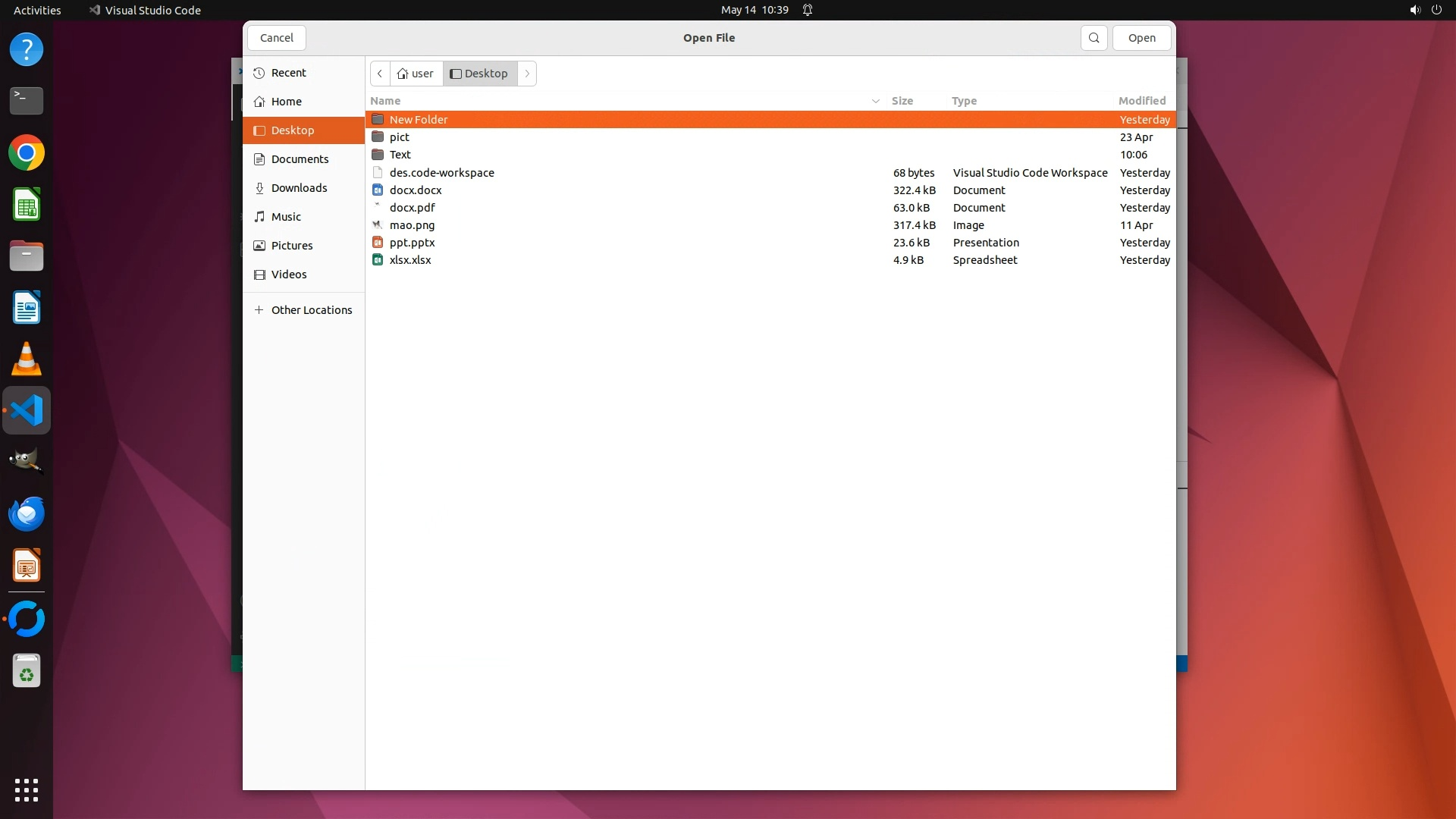Select the mao.png image file

click(412, 225)
